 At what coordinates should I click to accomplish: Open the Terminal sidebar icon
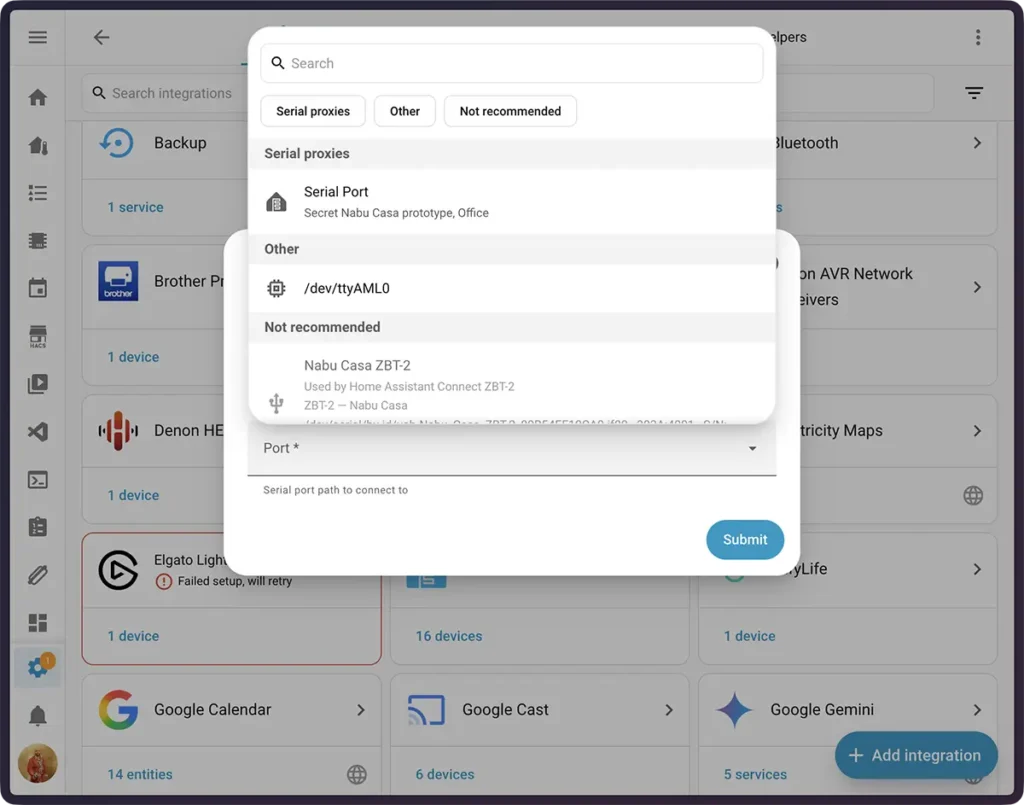(x=37, y=480)
